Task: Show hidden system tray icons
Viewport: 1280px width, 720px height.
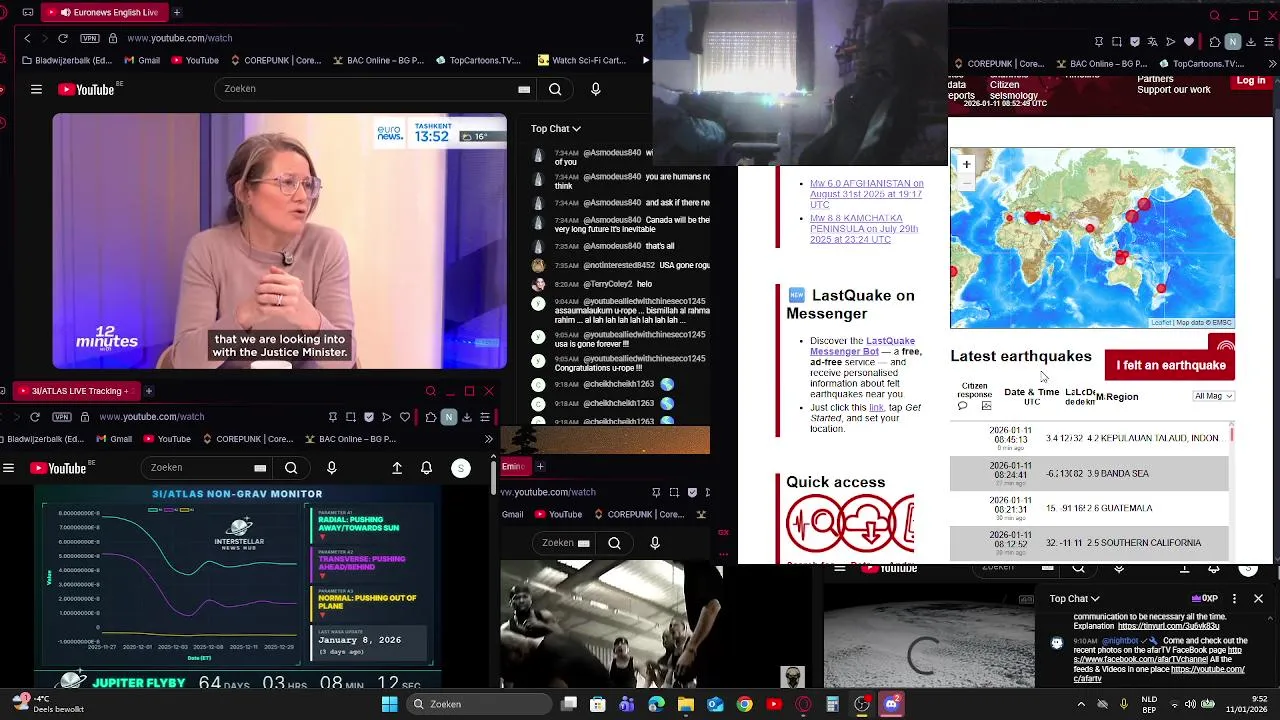Action: pyautogui.click(x=1081, y=704)
